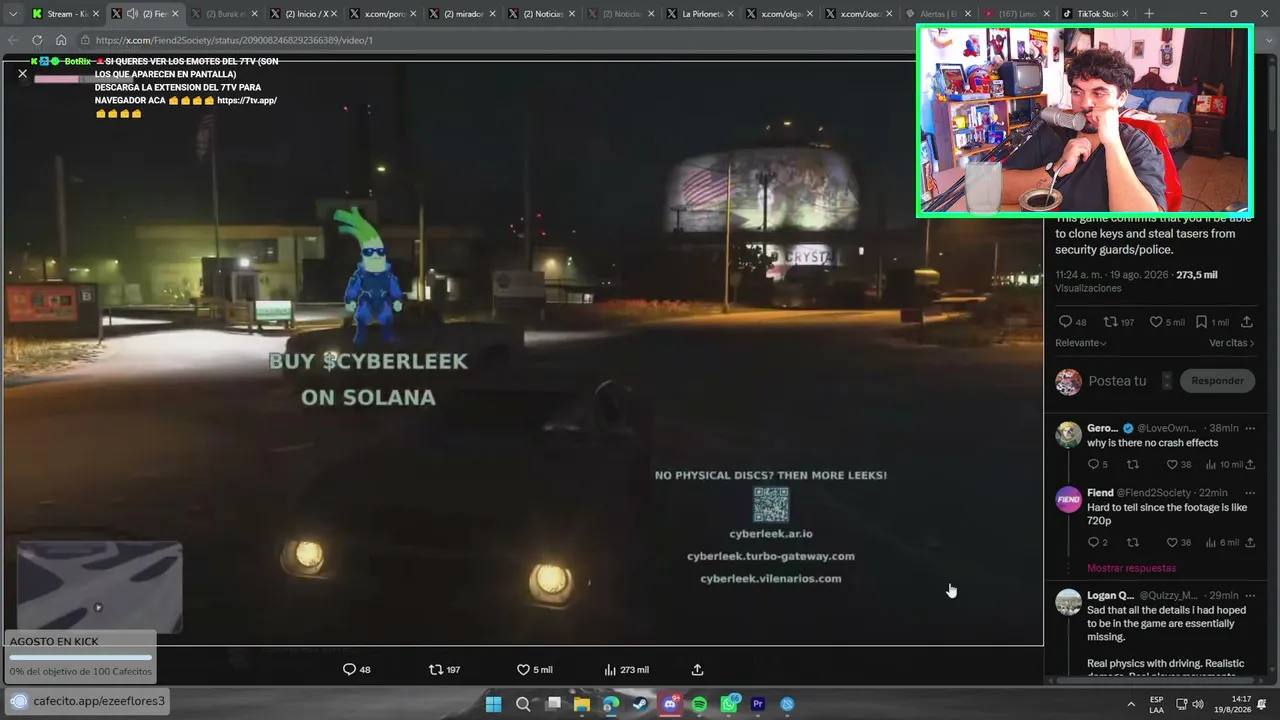Open a new browser tab
This screenshot has width=1280, height=720.
1148,14
